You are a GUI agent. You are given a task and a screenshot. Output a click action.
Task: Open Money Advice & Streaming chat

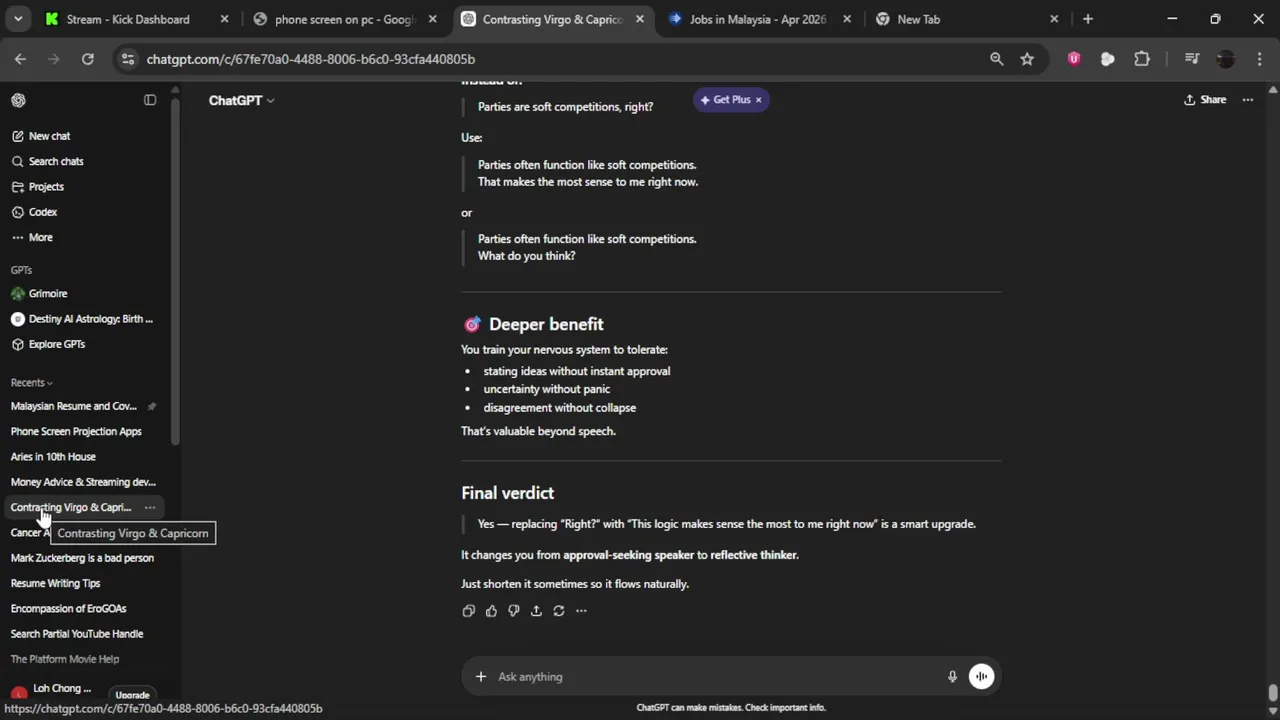click(x=83, y=482)
